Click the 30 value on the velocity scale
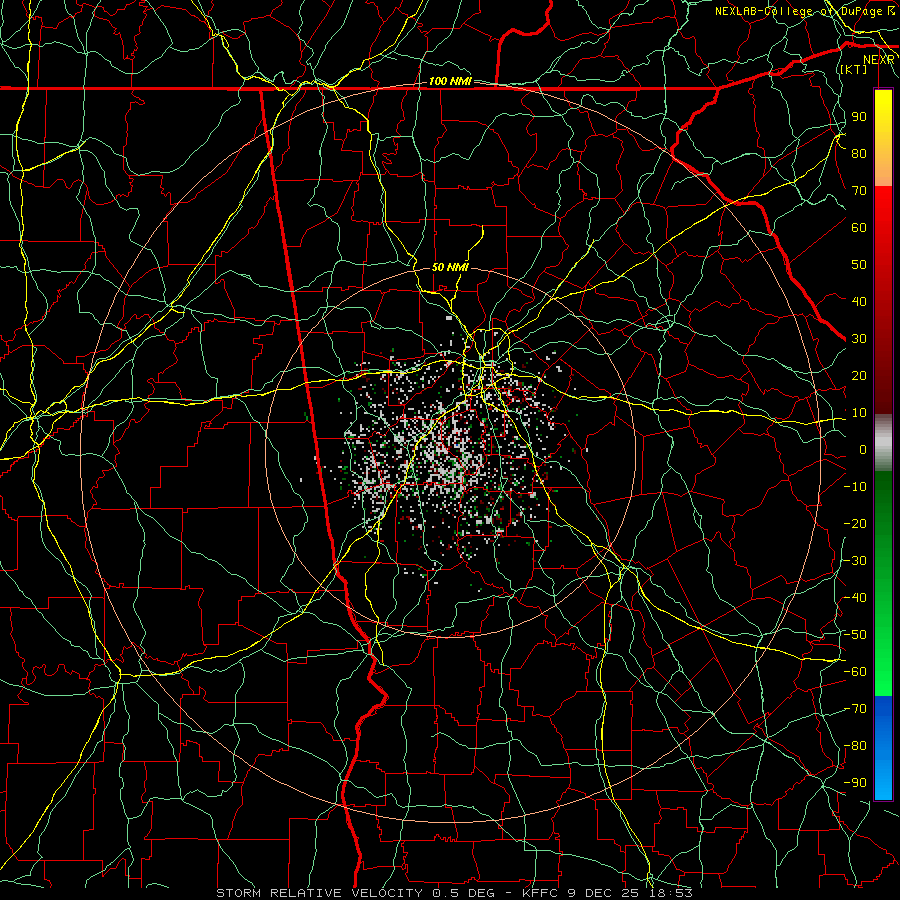The width and height of the screenshot is (900, 900). [x=859, y=339]
